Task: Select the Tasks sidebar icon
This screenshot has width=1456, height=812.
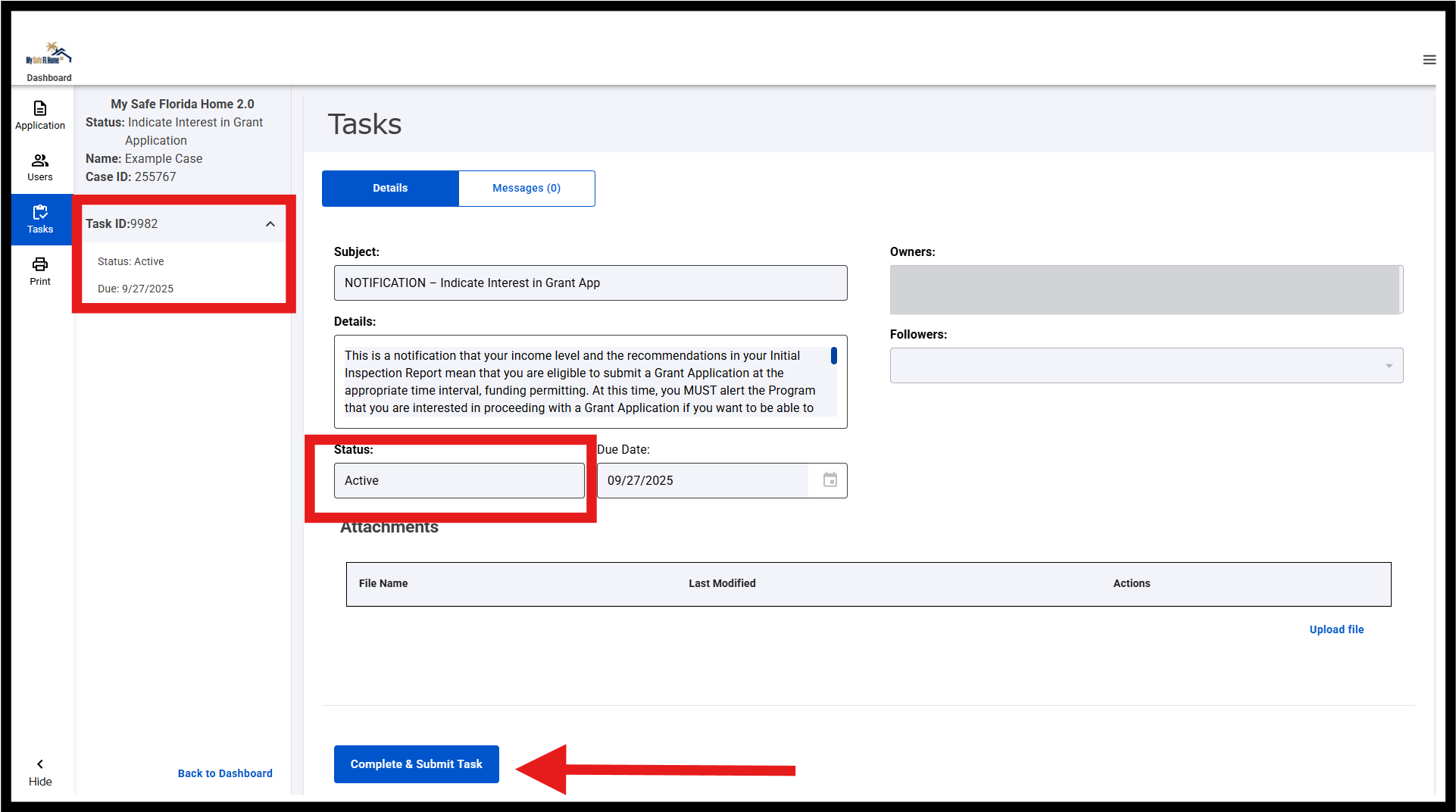Action: [41, 220]
